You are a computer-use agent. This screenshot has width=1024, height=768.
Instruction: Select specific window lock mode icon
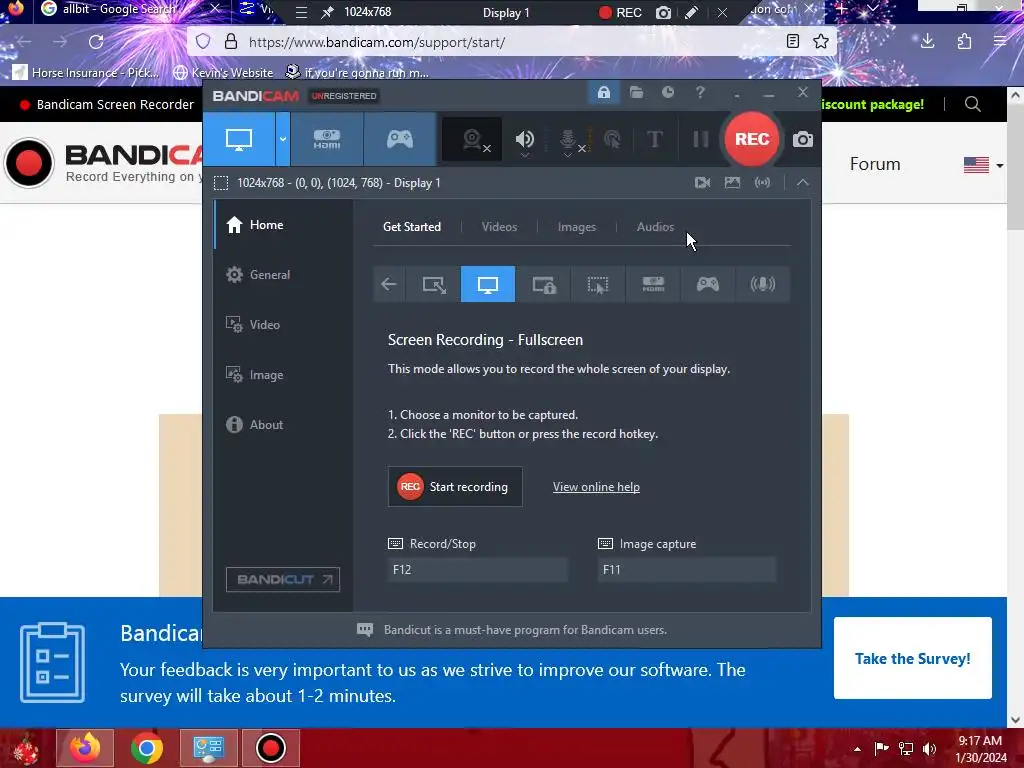click(x=543, y=284)
